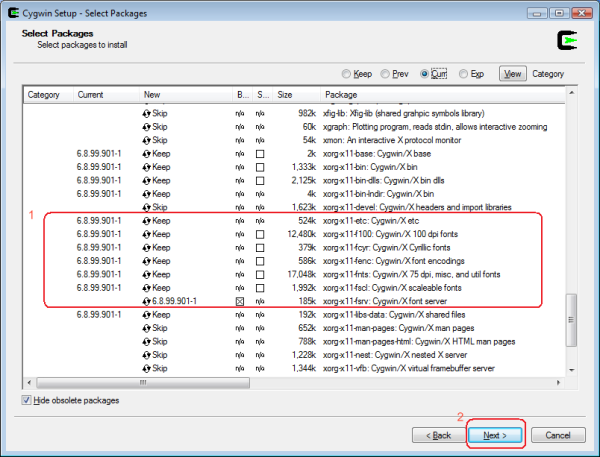Click Keep text in xorg-x11-etc row
The width and height of the screenshot is (600, 457).
click(161, 221)
